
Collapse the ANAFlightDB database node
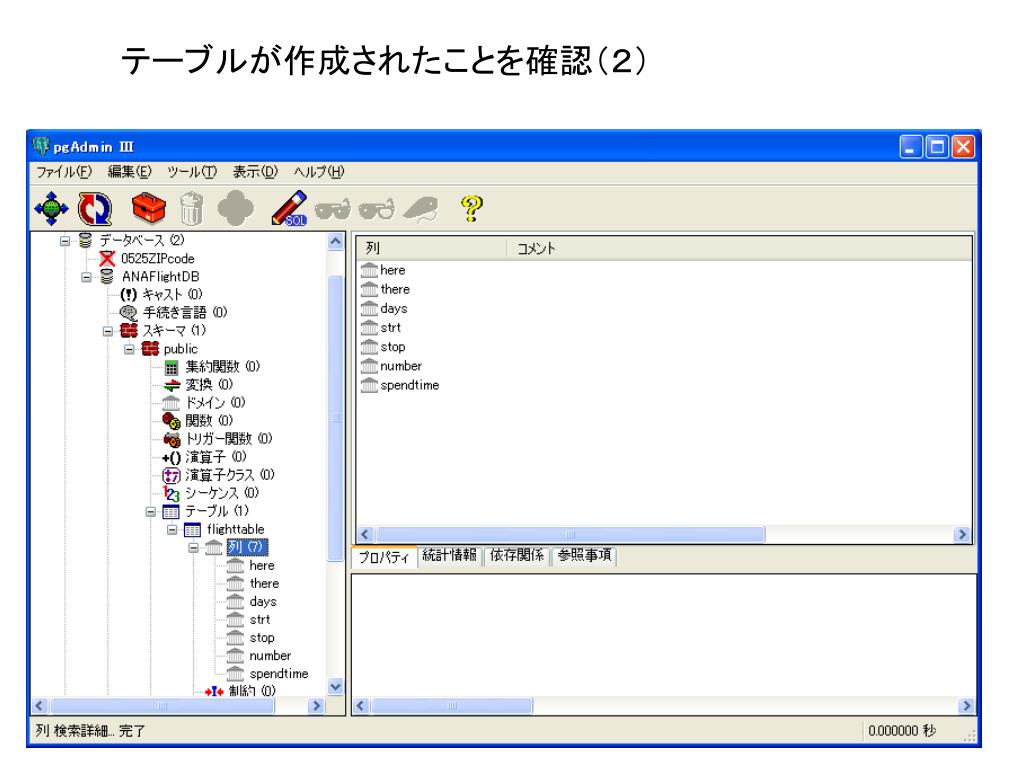pos(86,278)
